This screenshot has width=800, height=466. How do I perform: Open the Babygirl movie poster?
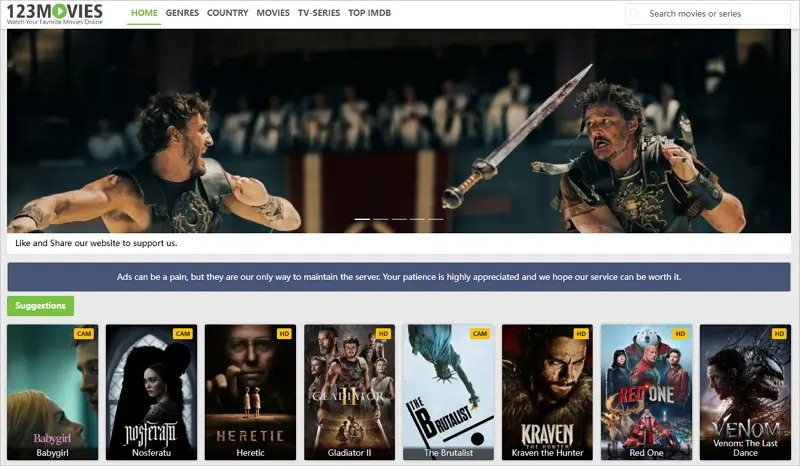point(52,392)
